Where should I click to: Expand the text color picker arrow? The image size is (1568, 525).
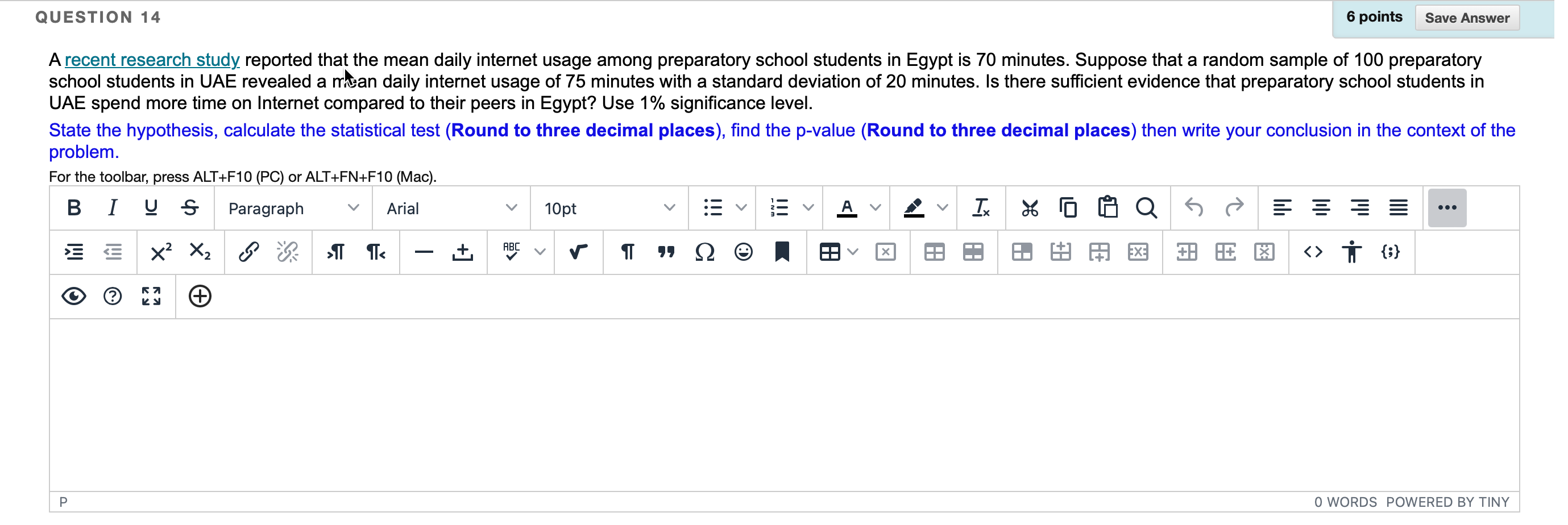point(876,208)
